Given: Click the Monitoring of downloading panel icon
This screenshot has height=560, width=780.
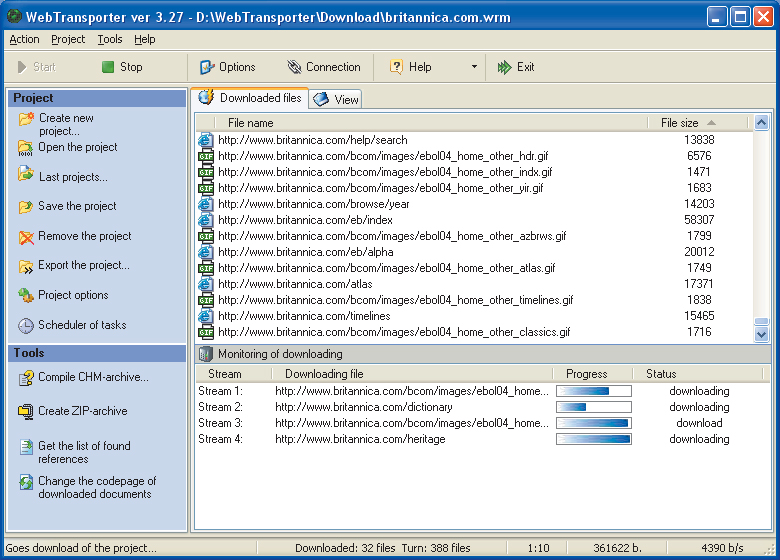Looking at the screenshot, I should coord(205,354).
